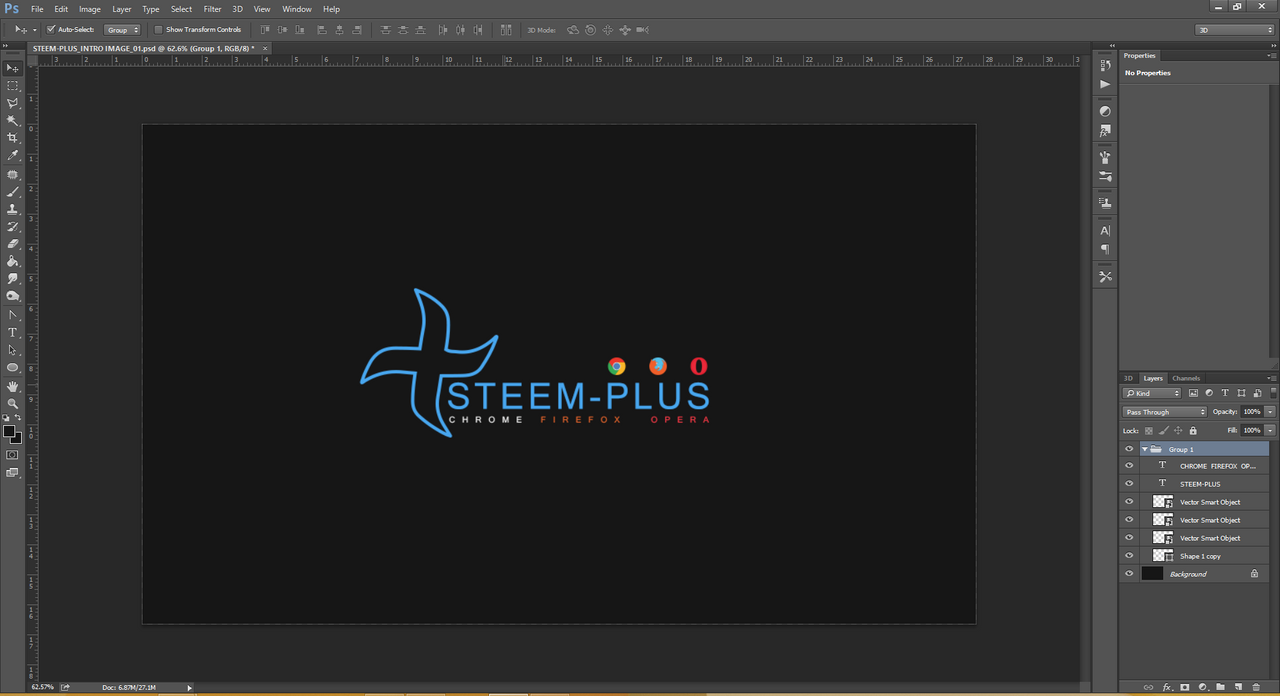Enable lock transparent pixels

click(x=1148, y=430)
